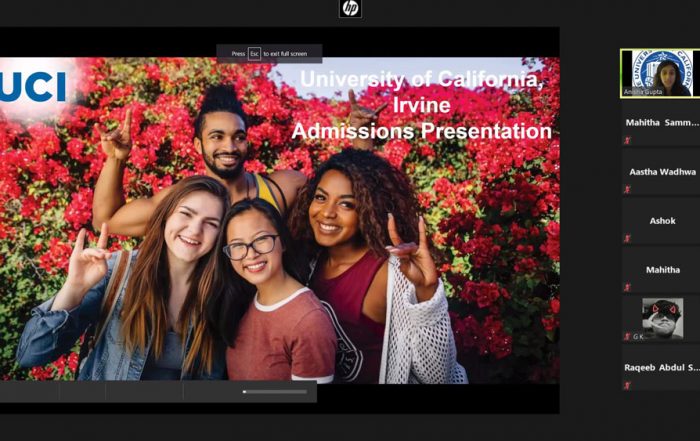
Task: Click the Anisha Gupta name label
Action: pyautogui.click(x=643, y=92)
